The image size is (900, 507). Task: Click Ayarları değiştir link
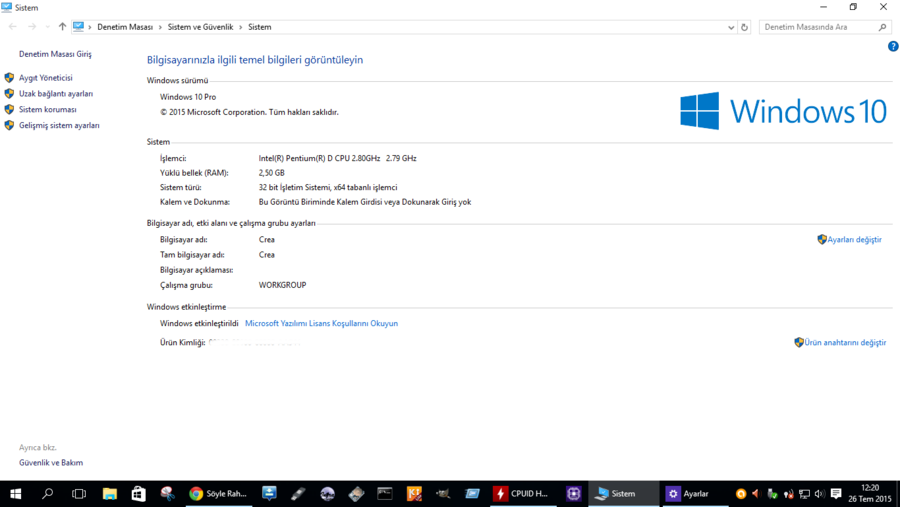[854, 239]
